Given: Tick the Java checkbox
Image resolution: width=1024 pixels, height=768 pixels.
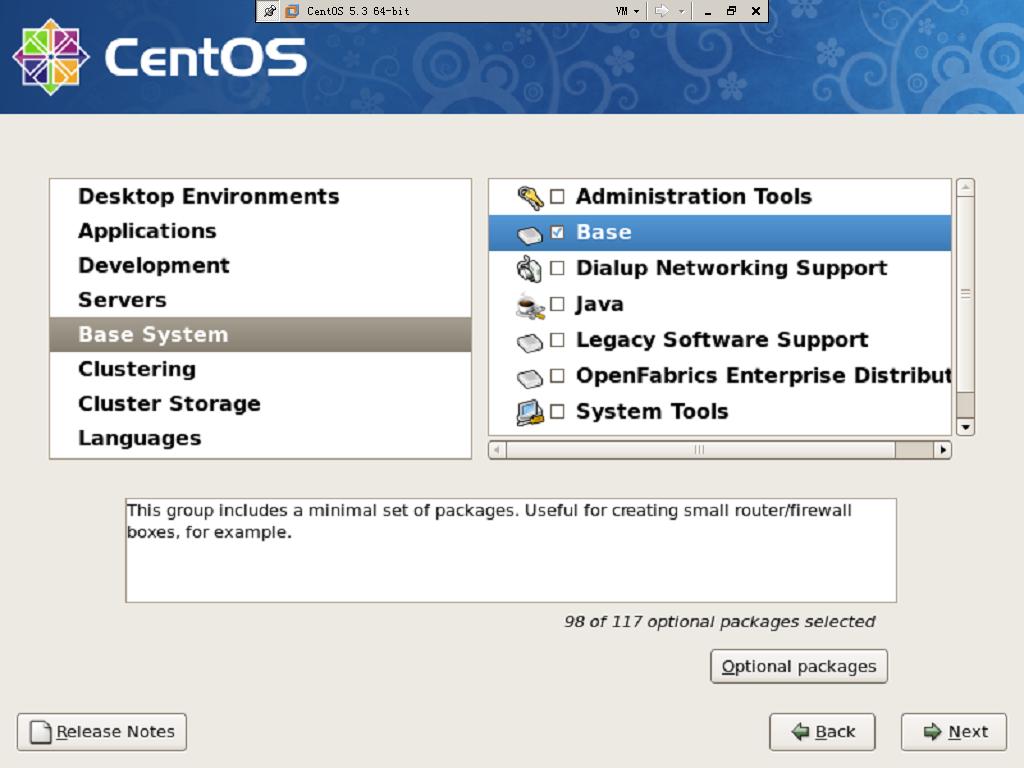Looking at the screenshot, I should tap(557, 304).
